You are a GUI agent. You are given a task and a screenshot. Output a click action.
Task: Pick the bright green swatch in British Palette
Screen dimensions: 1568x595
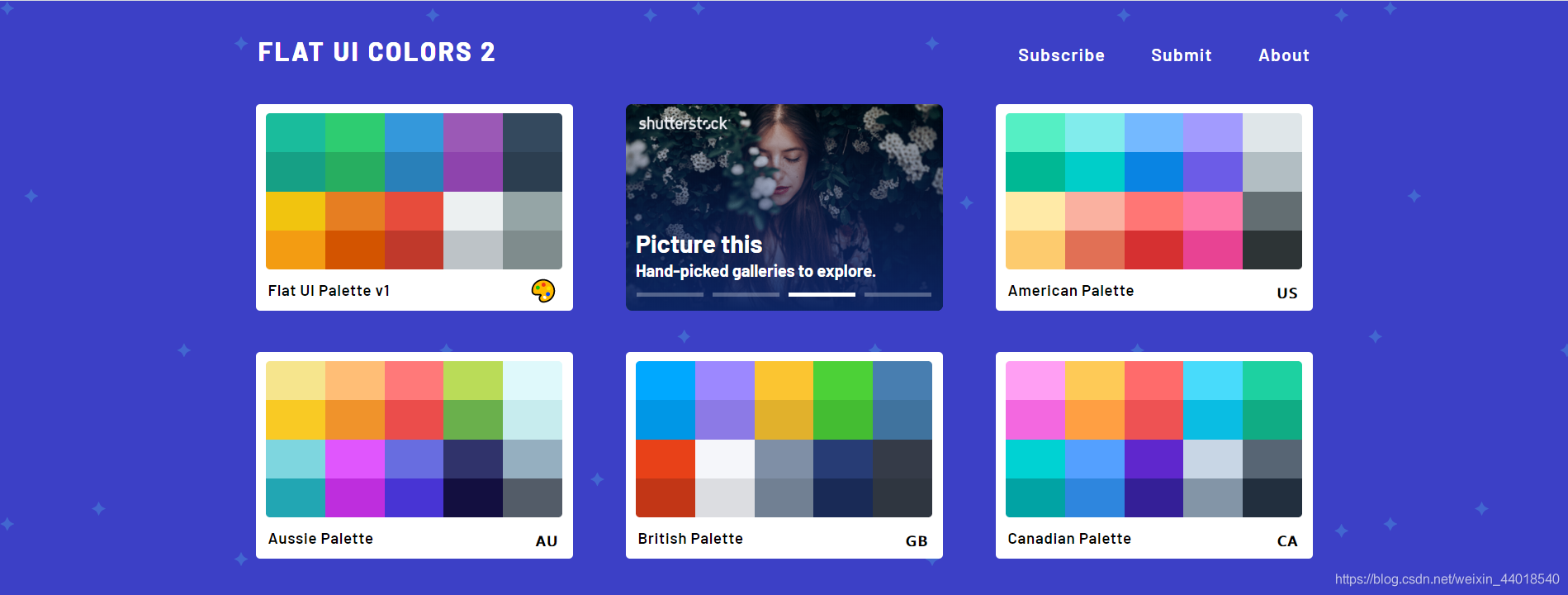point(843,381)
